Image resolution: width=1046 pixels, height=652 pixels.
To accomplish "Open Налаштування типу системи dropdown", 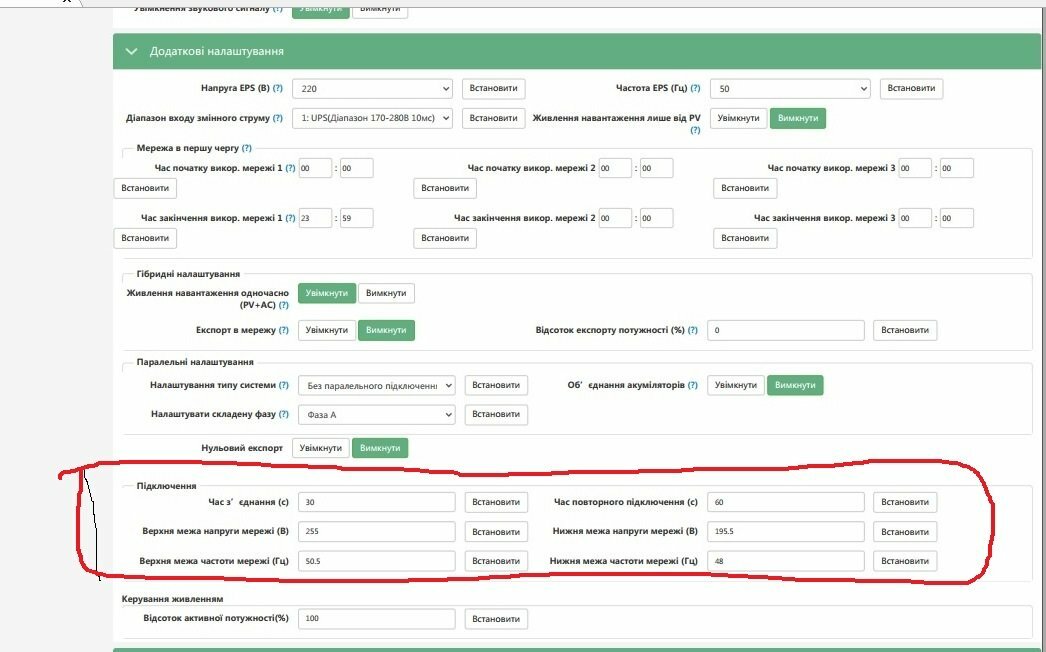I will pos(376,385).
